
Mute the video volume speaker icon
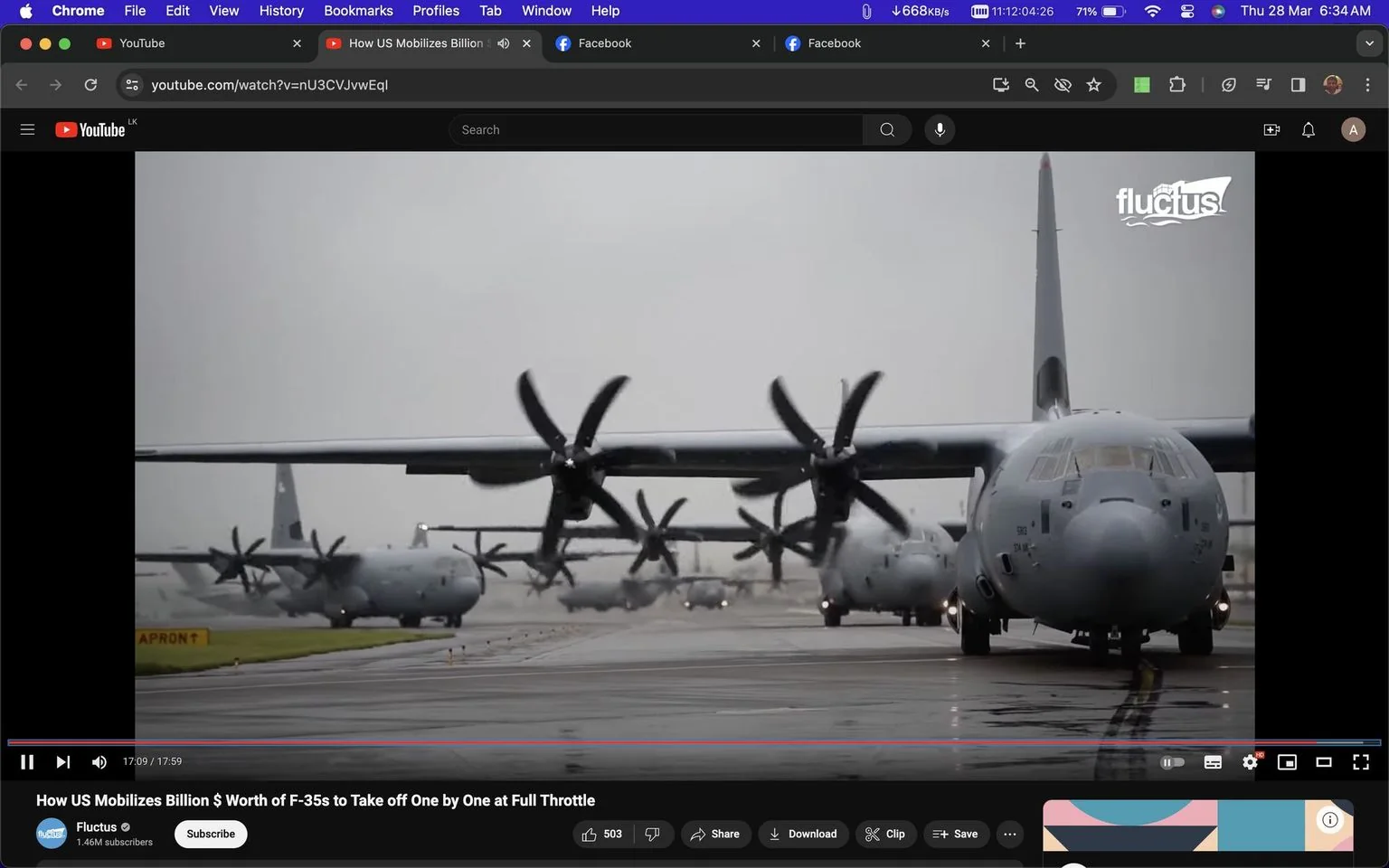point(99,762)
